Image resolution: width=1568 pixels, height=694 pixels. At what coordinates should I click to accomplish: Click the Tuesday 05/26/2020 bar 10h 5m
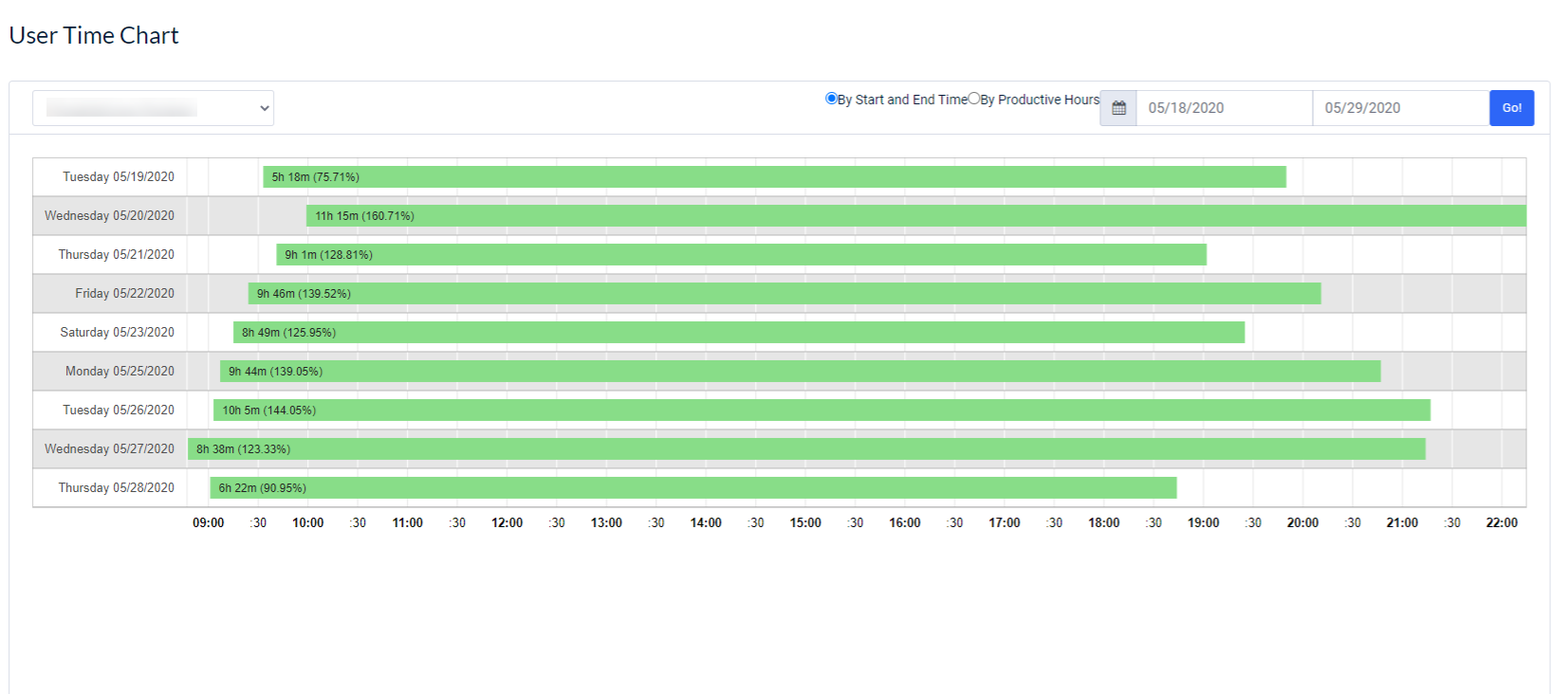pyautogui.click(x=822, y=411)
